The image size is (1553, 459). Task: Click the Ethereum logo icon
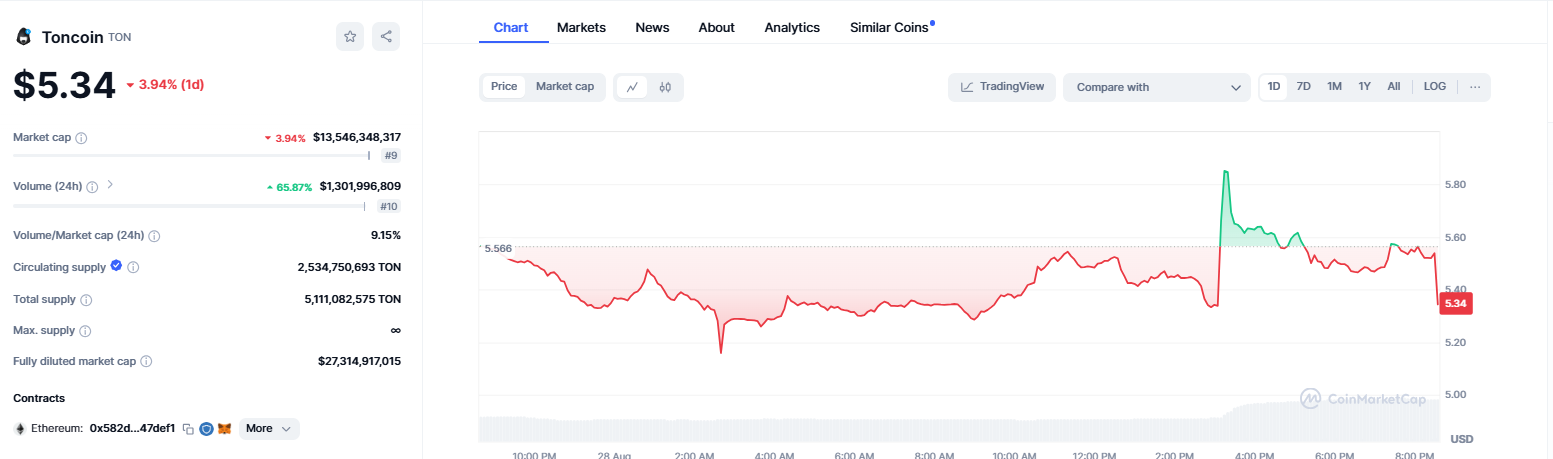pos(19,428)
